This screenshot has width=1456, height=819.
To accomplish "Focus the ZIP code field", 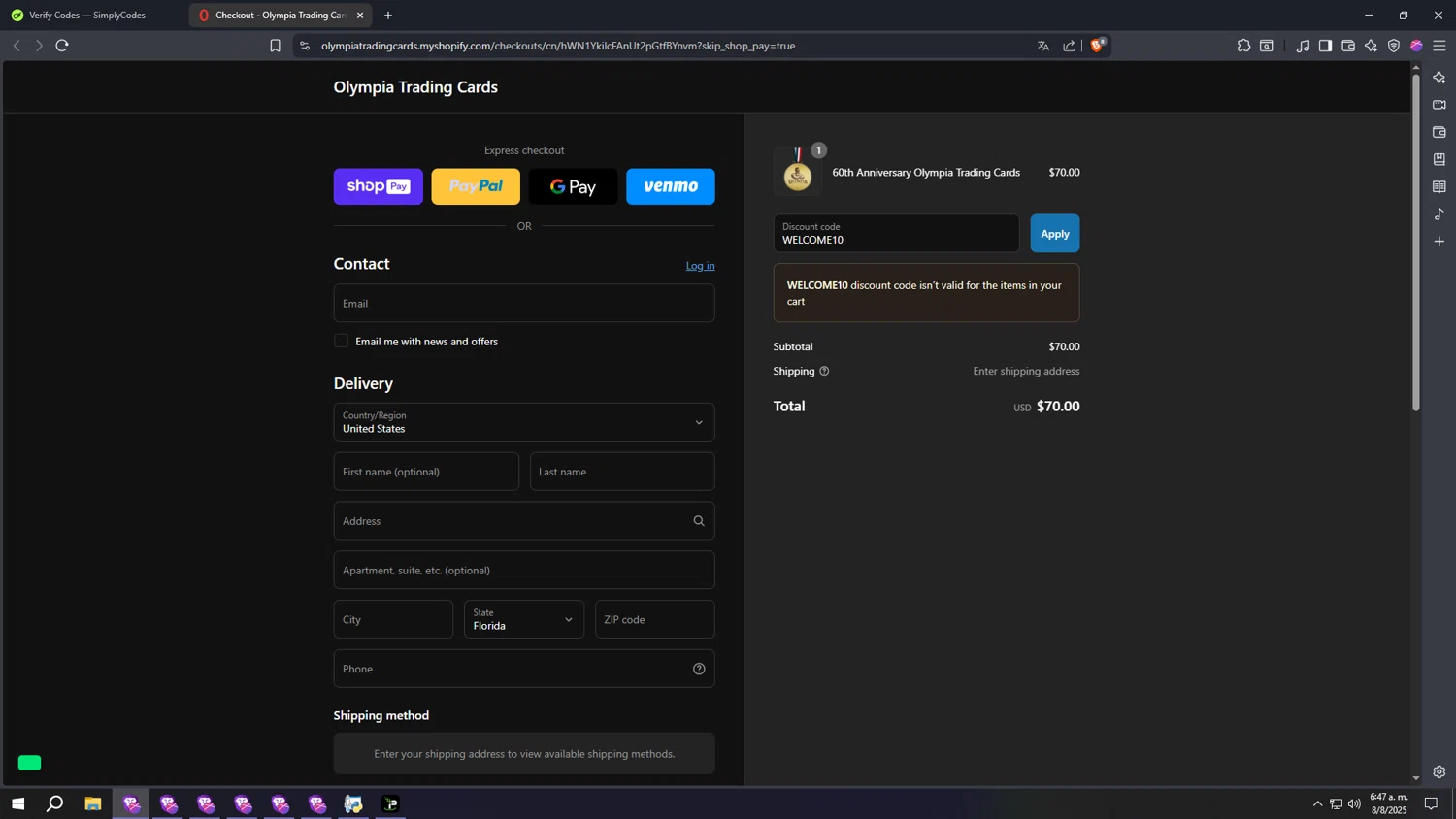I will tap(655, 619).
